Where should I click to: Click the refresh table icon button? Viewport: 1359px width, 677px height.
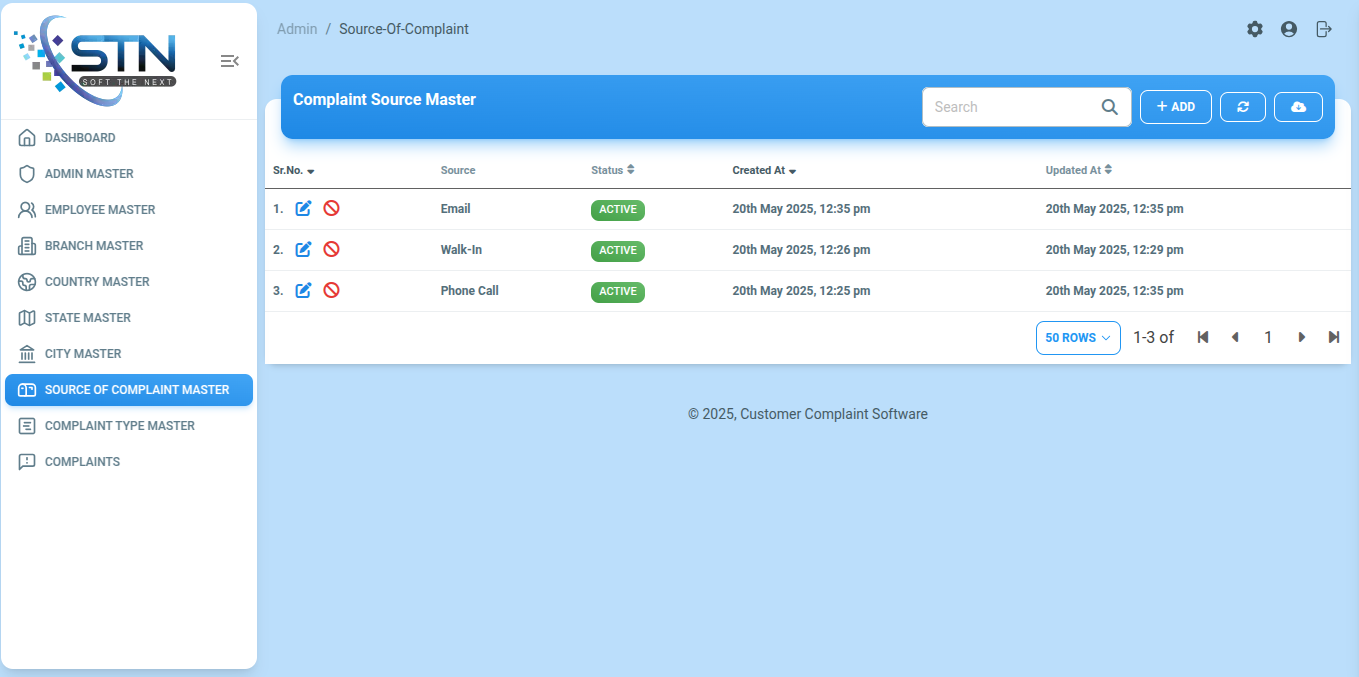[x=1243, y=107]
